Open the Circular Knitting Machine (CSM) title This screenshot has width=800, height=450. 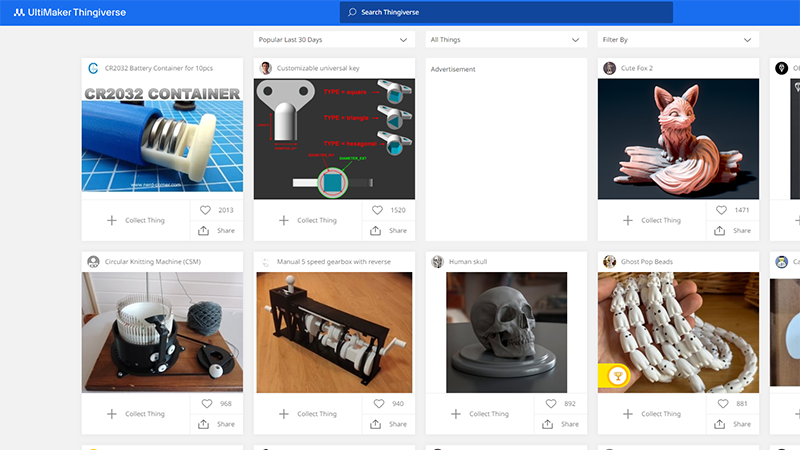[153, 262]
